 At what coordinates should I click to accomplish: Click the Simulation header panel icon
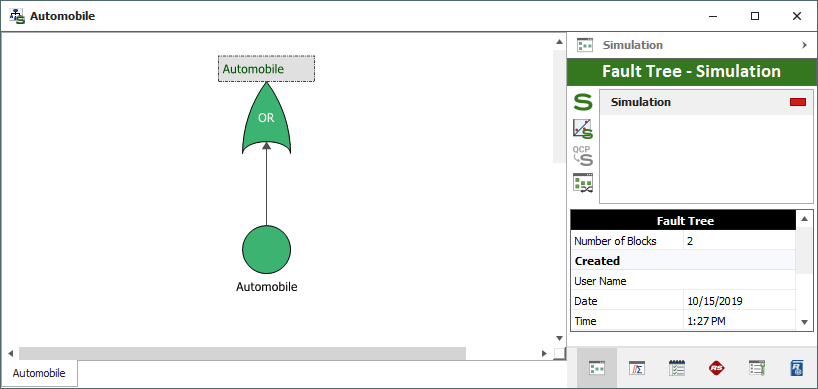tap(585, 45)
